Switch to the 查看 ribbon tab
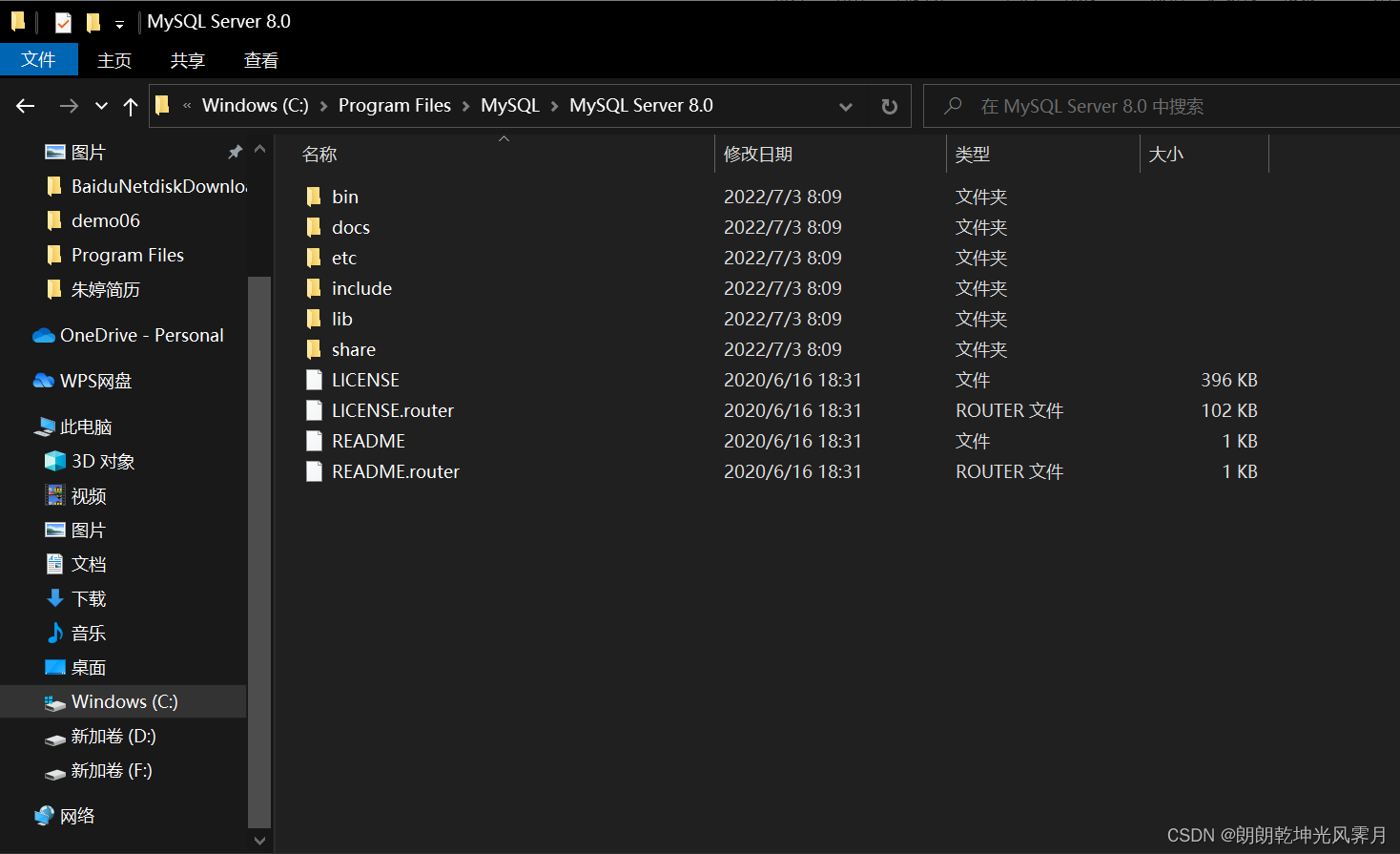The image size is (1400, 854). (261, 60)
